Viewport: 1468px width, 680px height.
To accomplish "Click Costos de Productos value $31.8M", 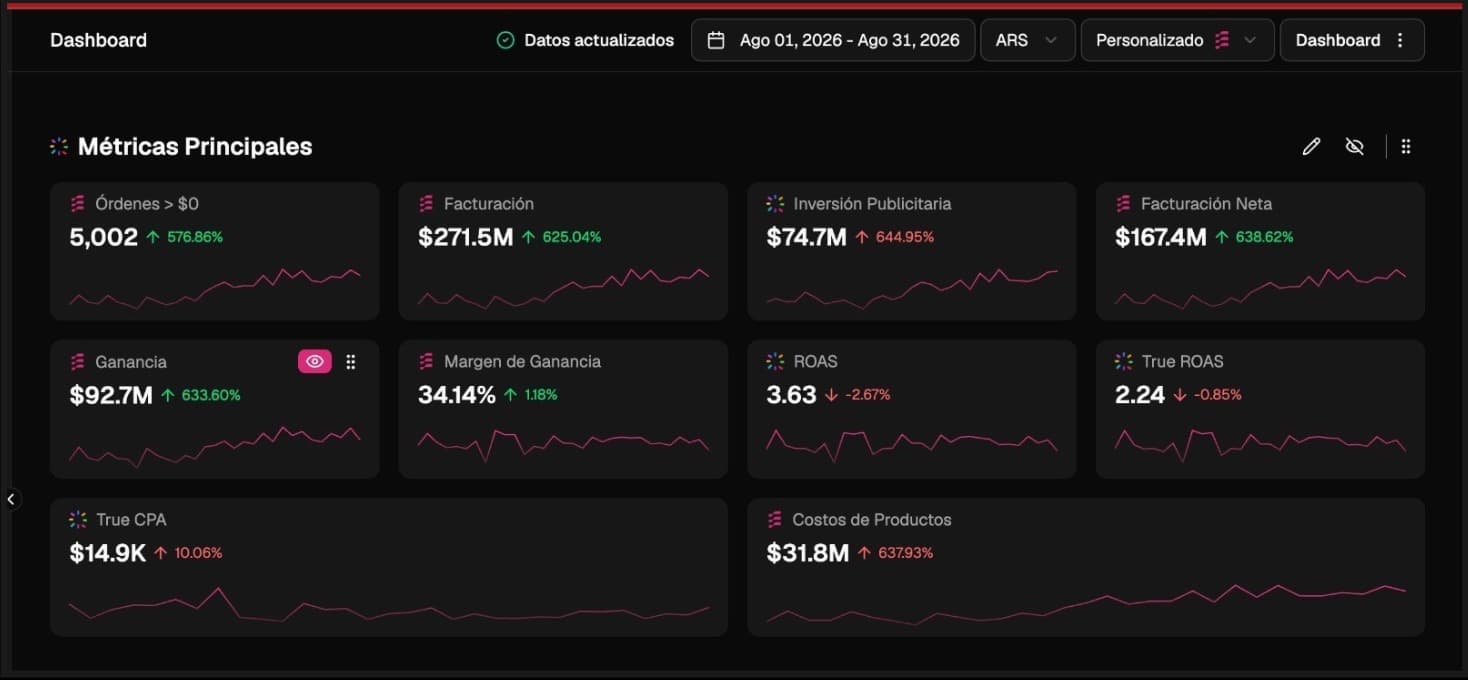I will pyautogui.click(x=808, y=553).
